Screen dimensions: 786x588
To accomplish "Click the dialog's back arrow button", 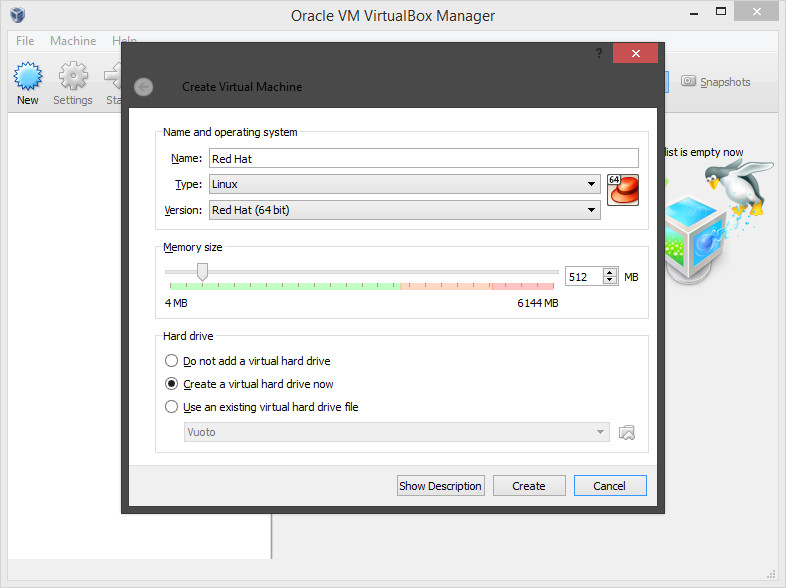I will click(143, 87).
